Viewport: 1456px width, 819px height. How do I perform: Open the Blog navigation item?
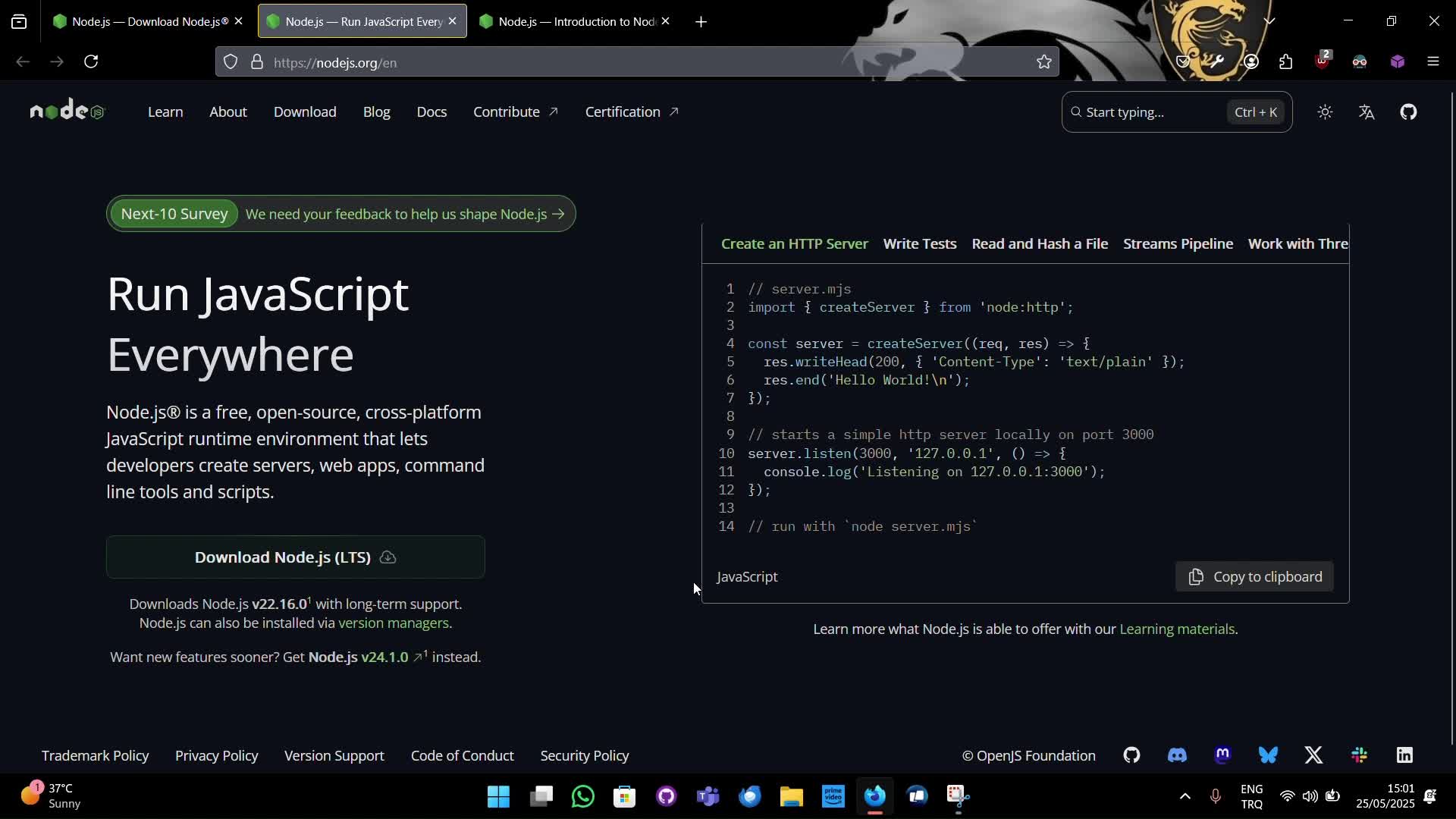click(x=376, y=112)
